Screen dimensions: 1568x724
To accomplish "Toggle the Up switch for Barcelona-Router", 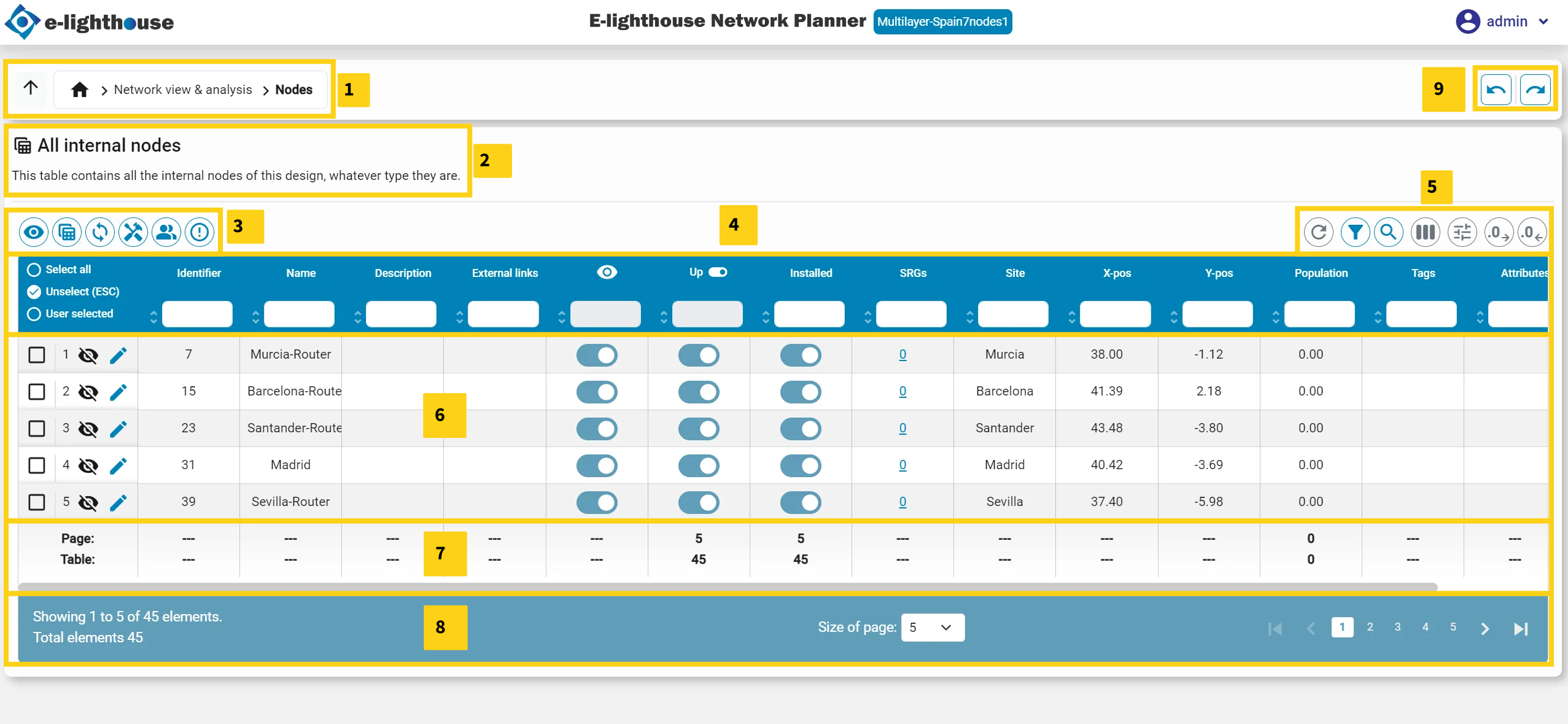I will pyautogui.click(x=698, y=392).
